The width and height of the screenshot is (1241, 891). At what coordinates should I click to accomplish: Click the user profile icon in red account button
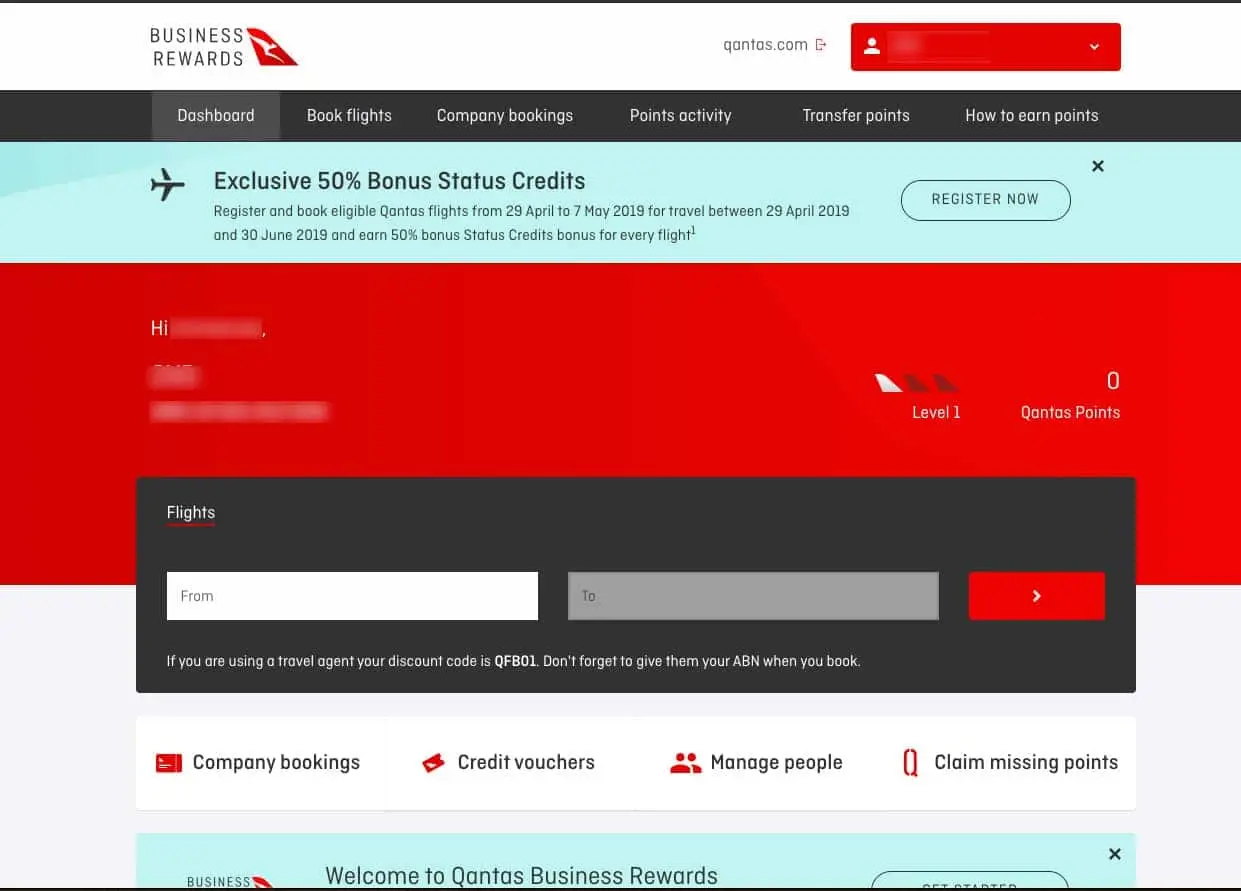[x=872, y=46]
